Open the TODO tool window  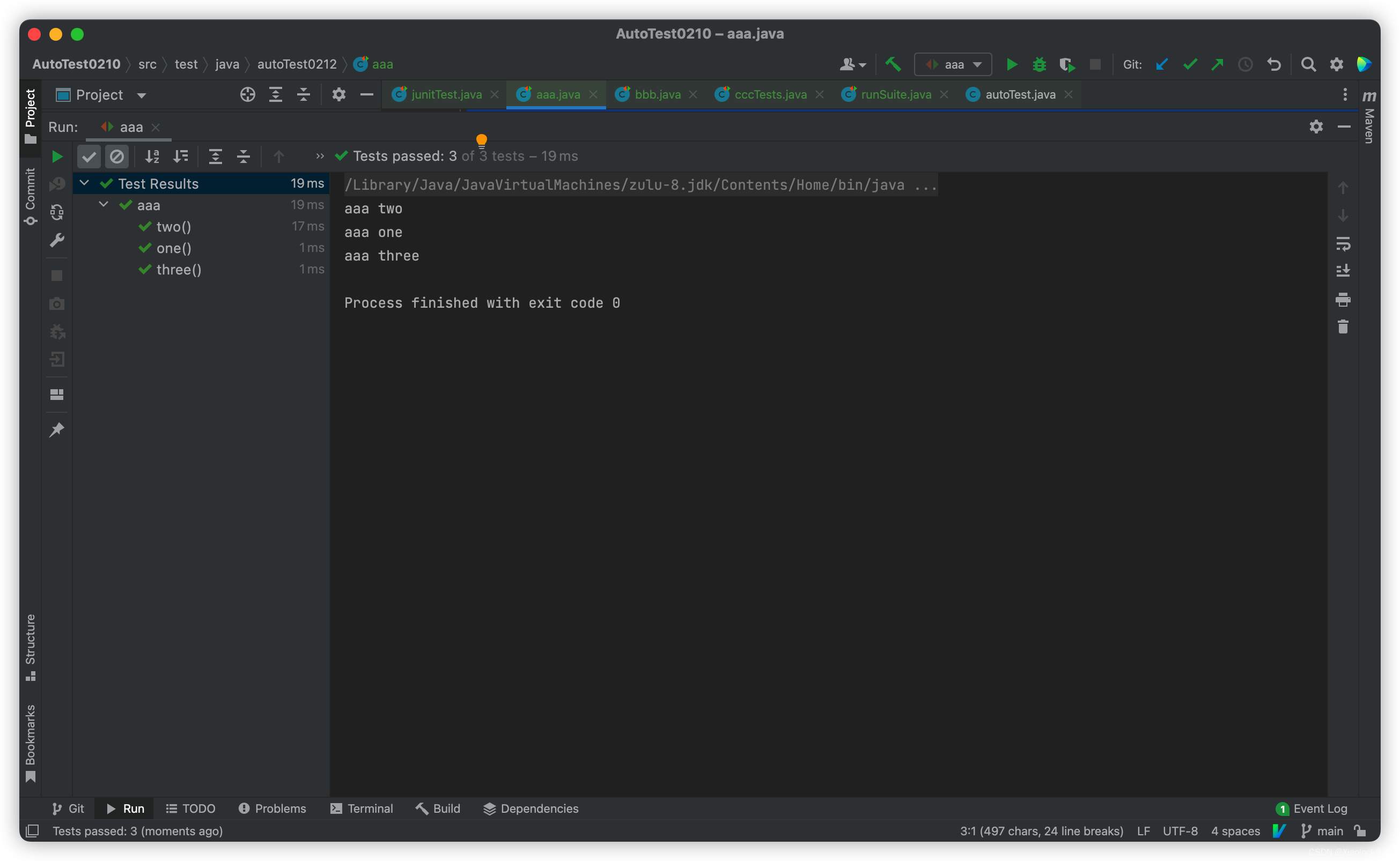coord(190,808)
